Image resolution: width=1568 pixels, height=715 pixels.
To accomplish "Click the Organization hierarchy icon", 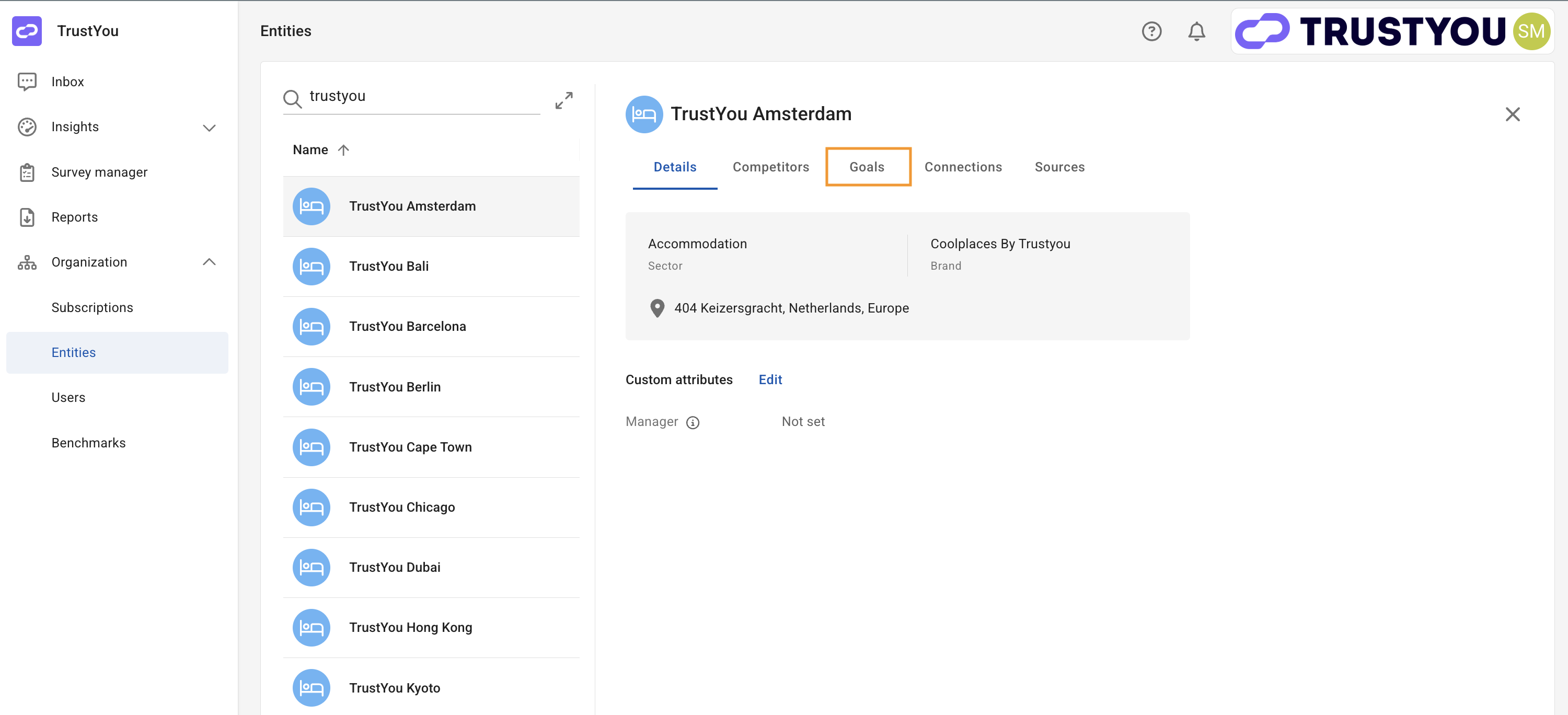I will coord(27,262).
